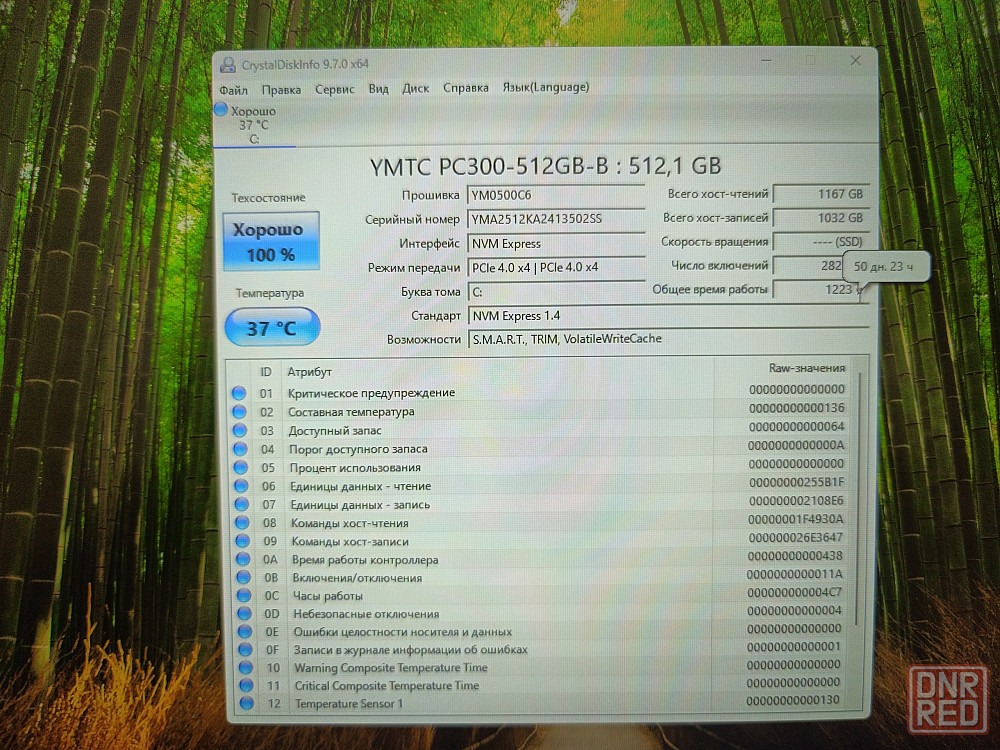The height and width of the screenshot is (750, 1000).
Task: Click the attribute list vertical scrollbar
Action: coord(857,500)
